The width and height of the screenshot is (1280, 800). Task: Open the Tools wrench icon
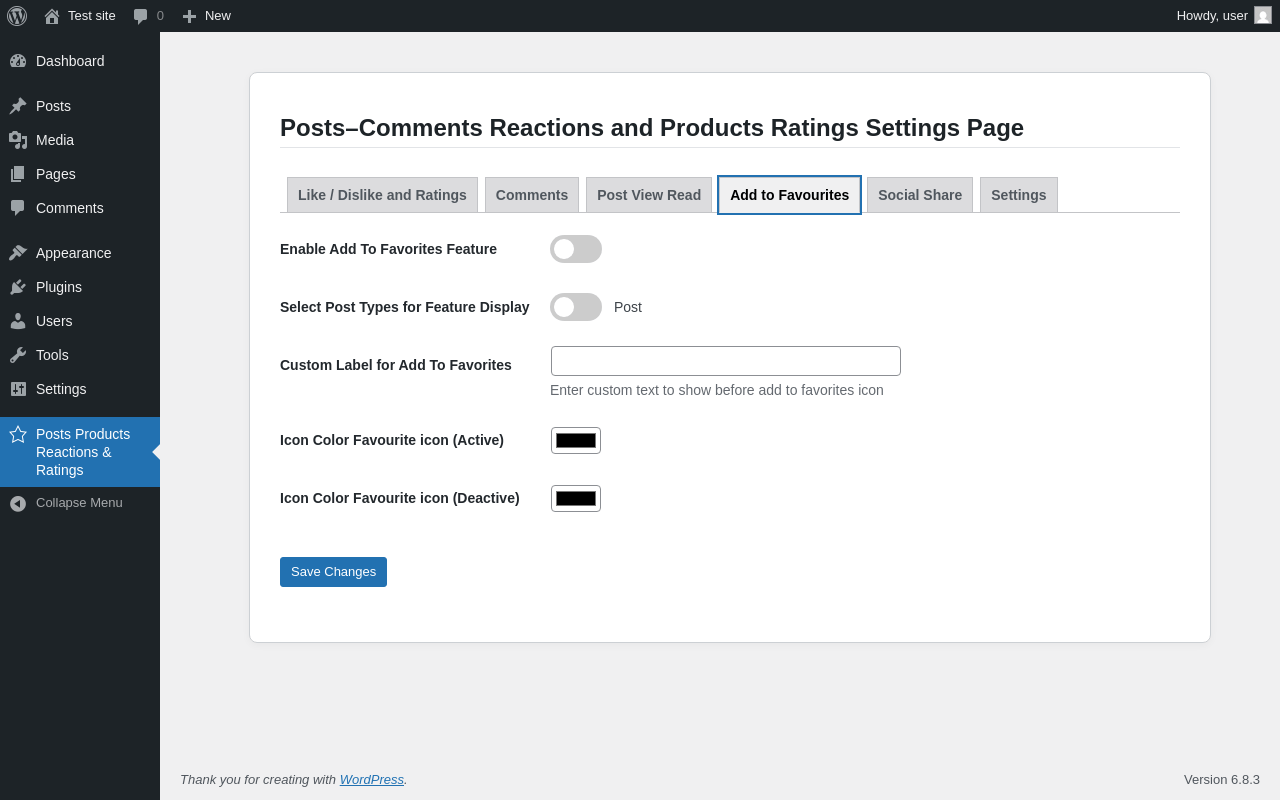click(x=18, y=355)
